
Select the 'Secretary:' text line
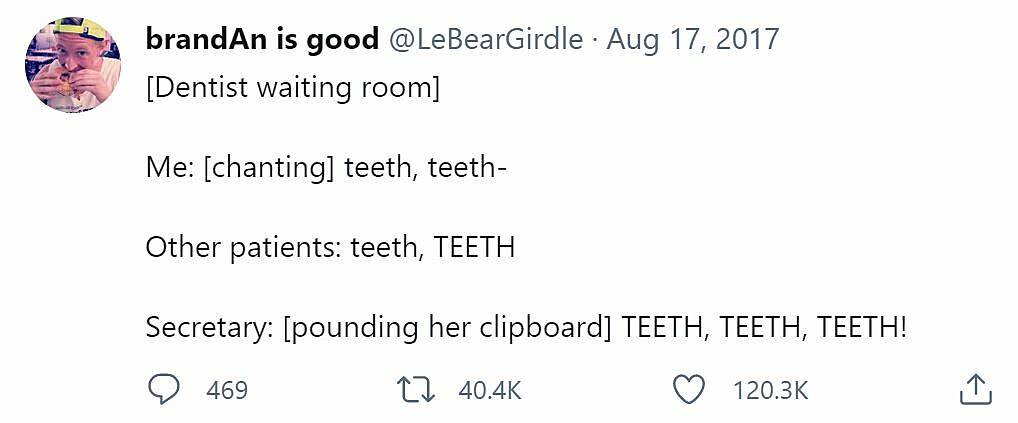click(525, 328)
